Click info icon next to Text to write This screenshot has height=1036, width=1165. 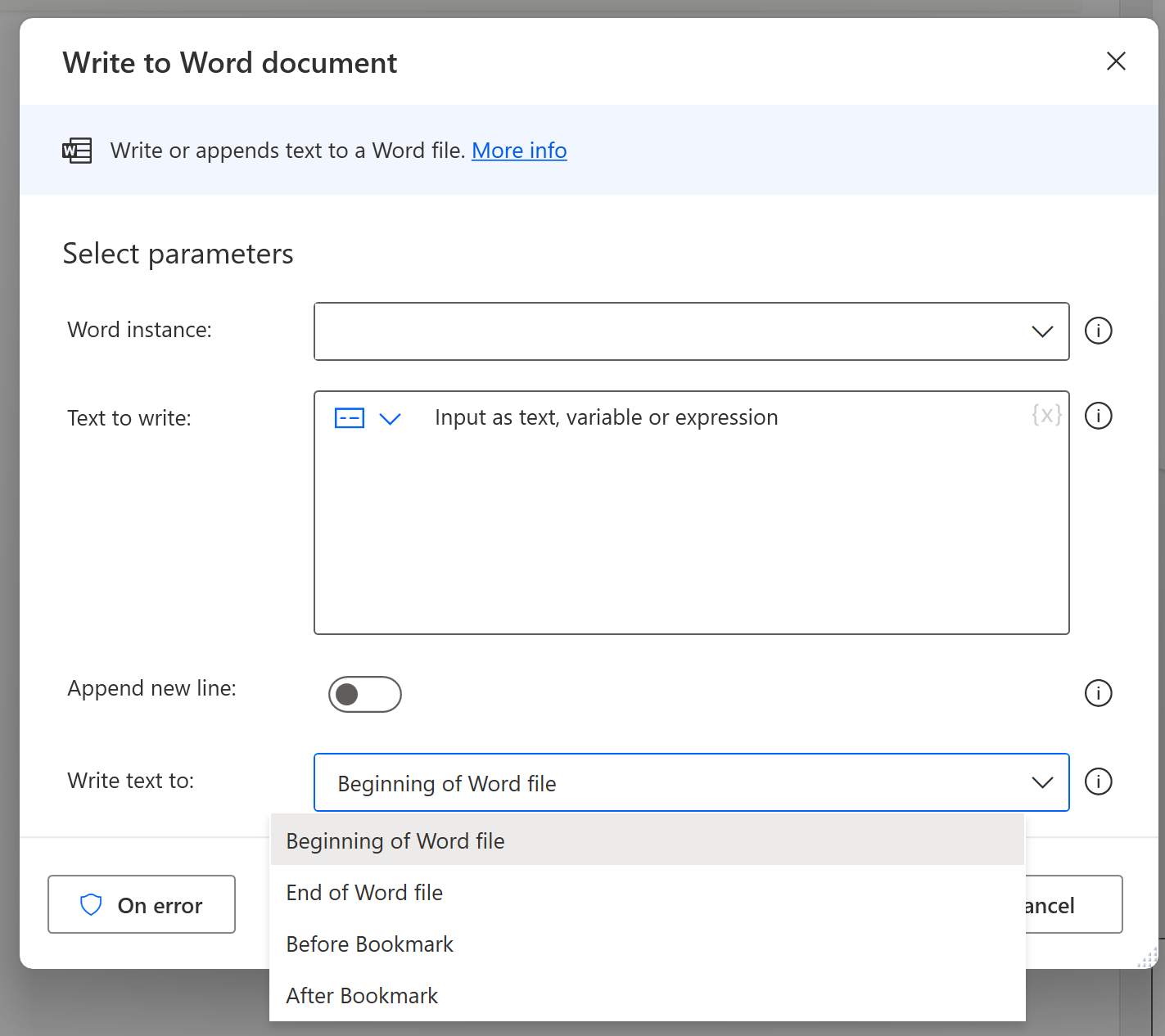[x=1098, y=416]
